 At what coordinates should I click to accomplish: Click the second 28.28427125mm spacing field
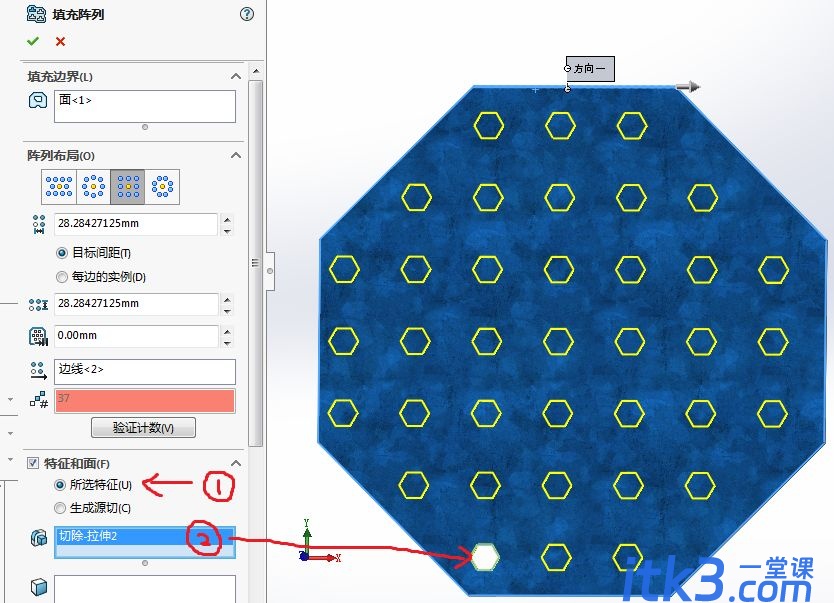pyautogui.click(x=136, y=304)
